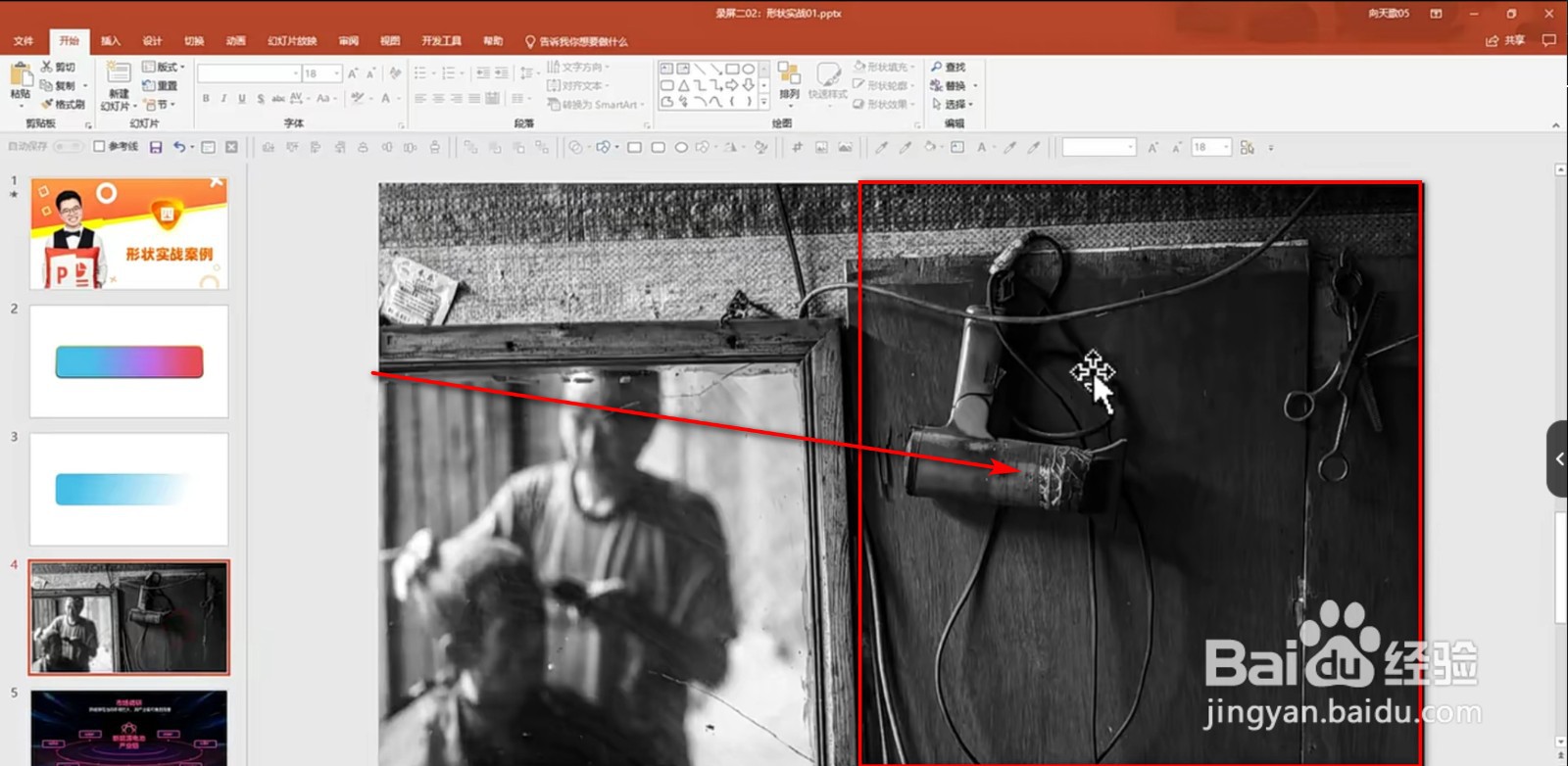Switch to the Transitions (切换) tab
This screenshot has width=1568, height=766.
tap(194, 41)
